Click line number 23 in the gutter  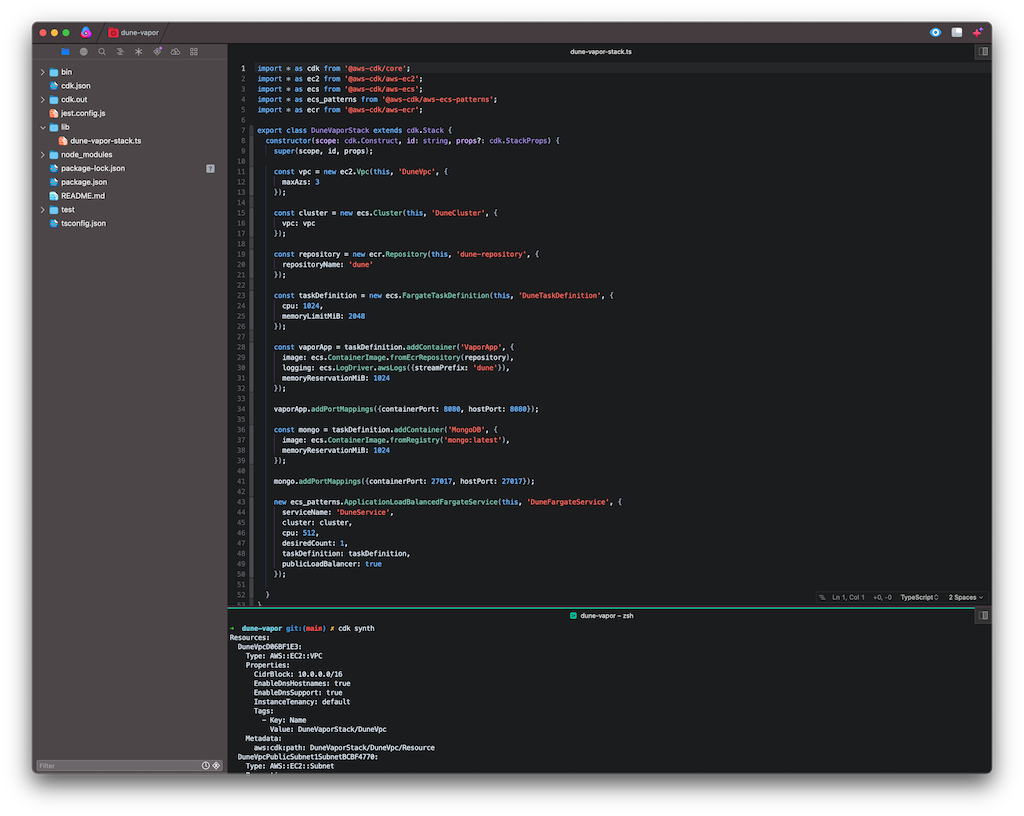coord(241,296)
